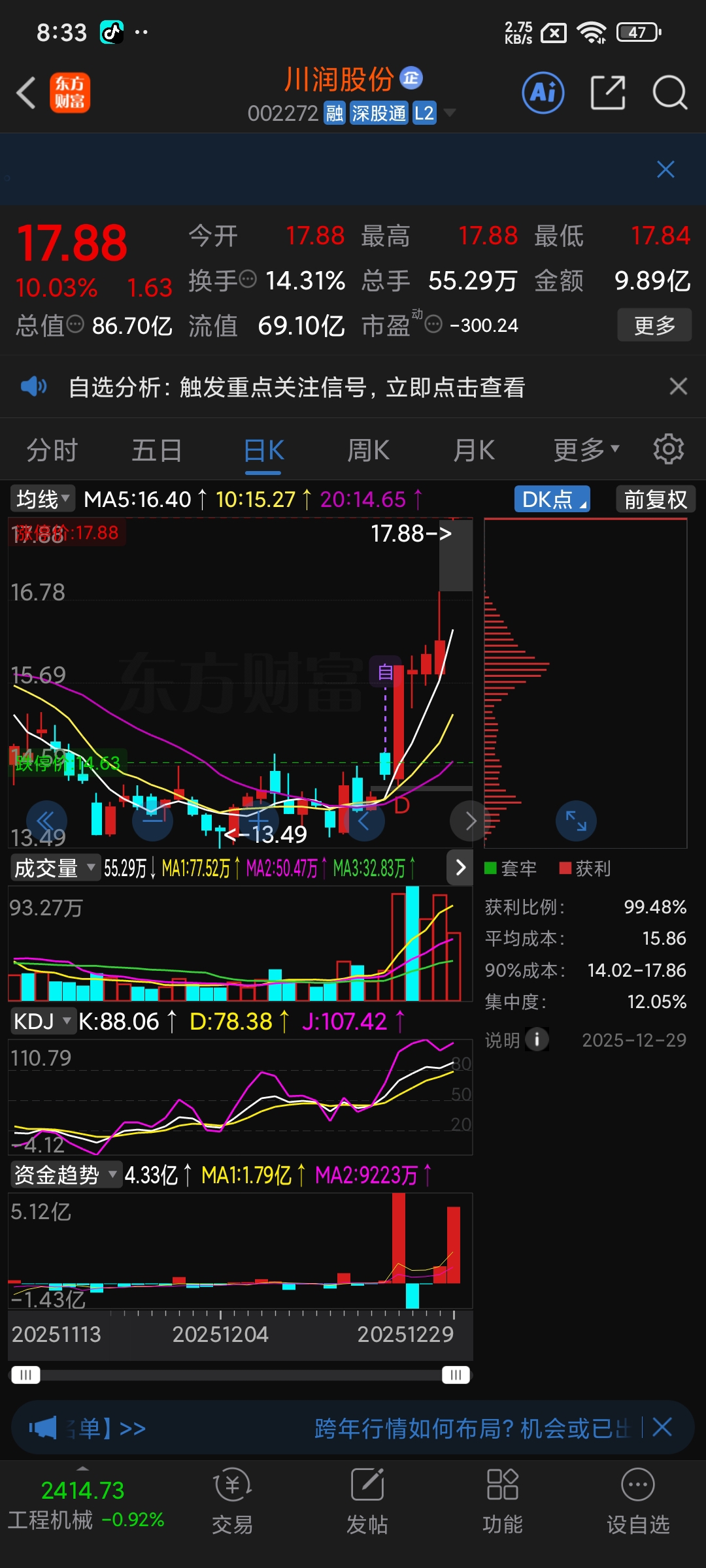Viewport: 706px width, 1568px height.
Task: Tap the 平均成本 15.86 value
Action: [664, 938]
